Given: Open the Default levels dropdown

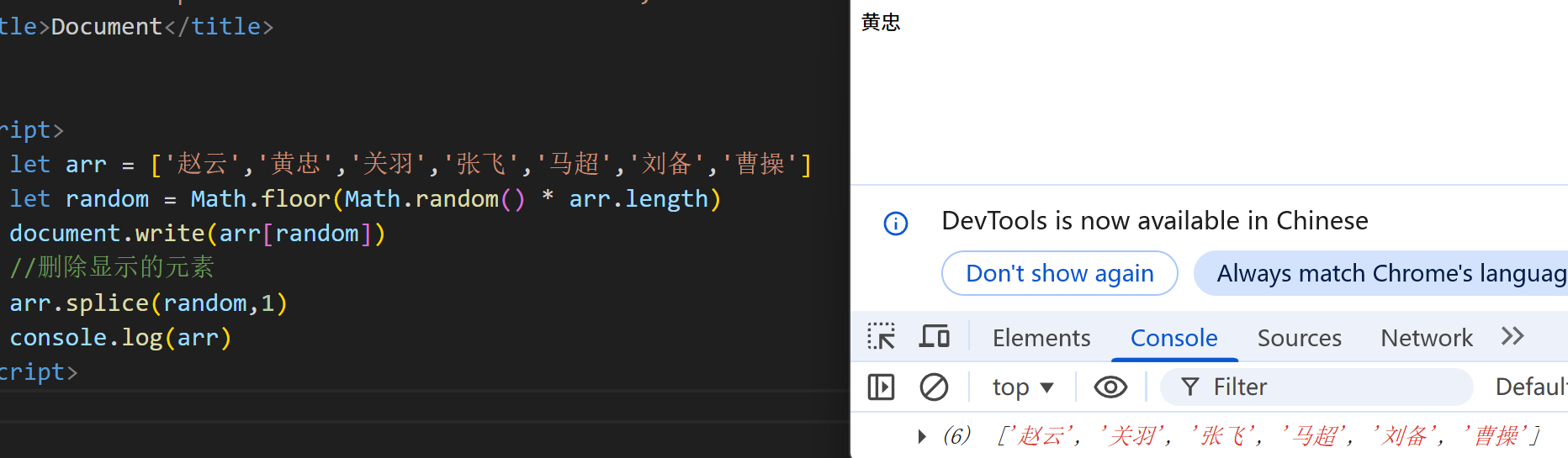Looking at the screenshot, I should [1531, 387].
